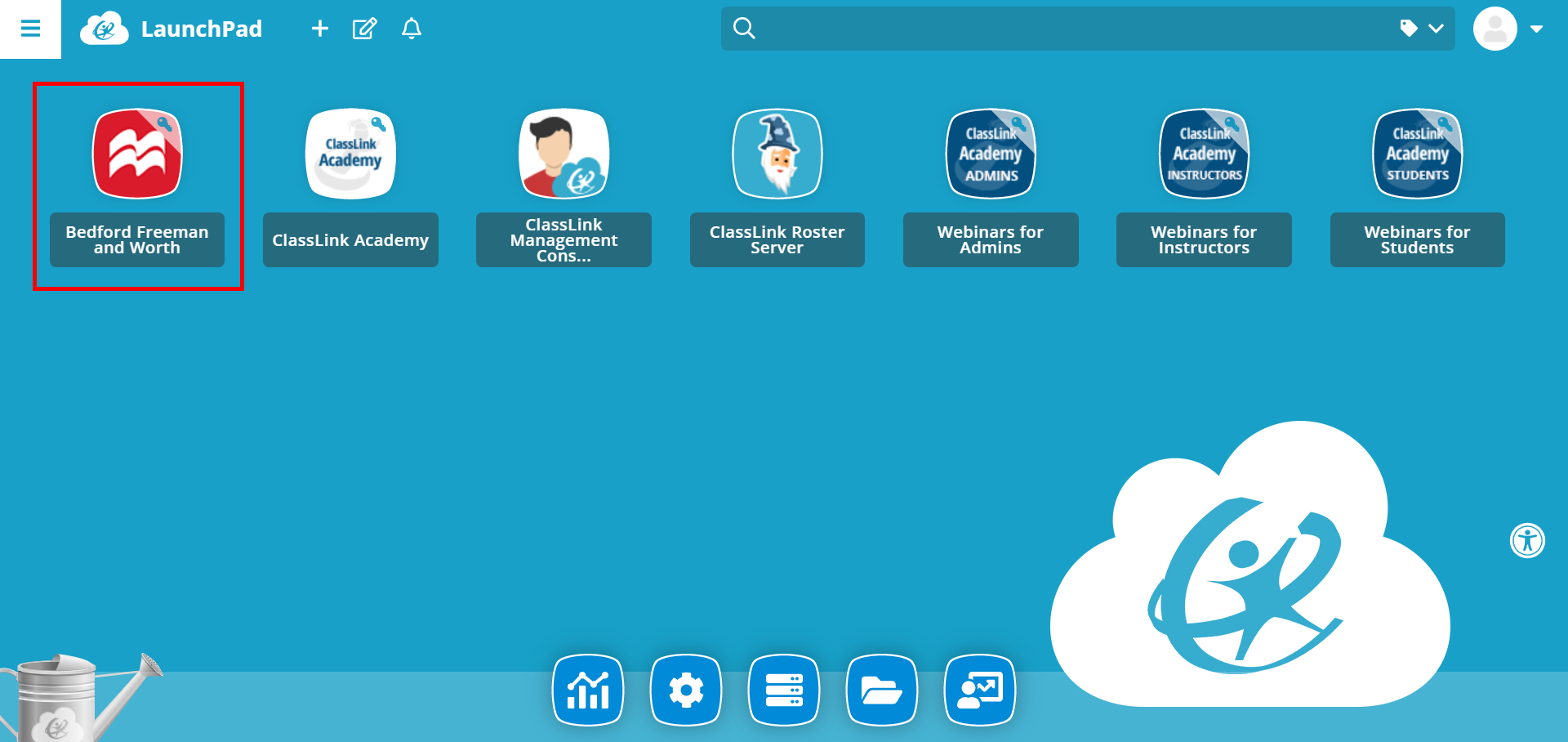Open My Files with the folder icon
Viewport: 1568px width, 742px height.
coord(881,691)
